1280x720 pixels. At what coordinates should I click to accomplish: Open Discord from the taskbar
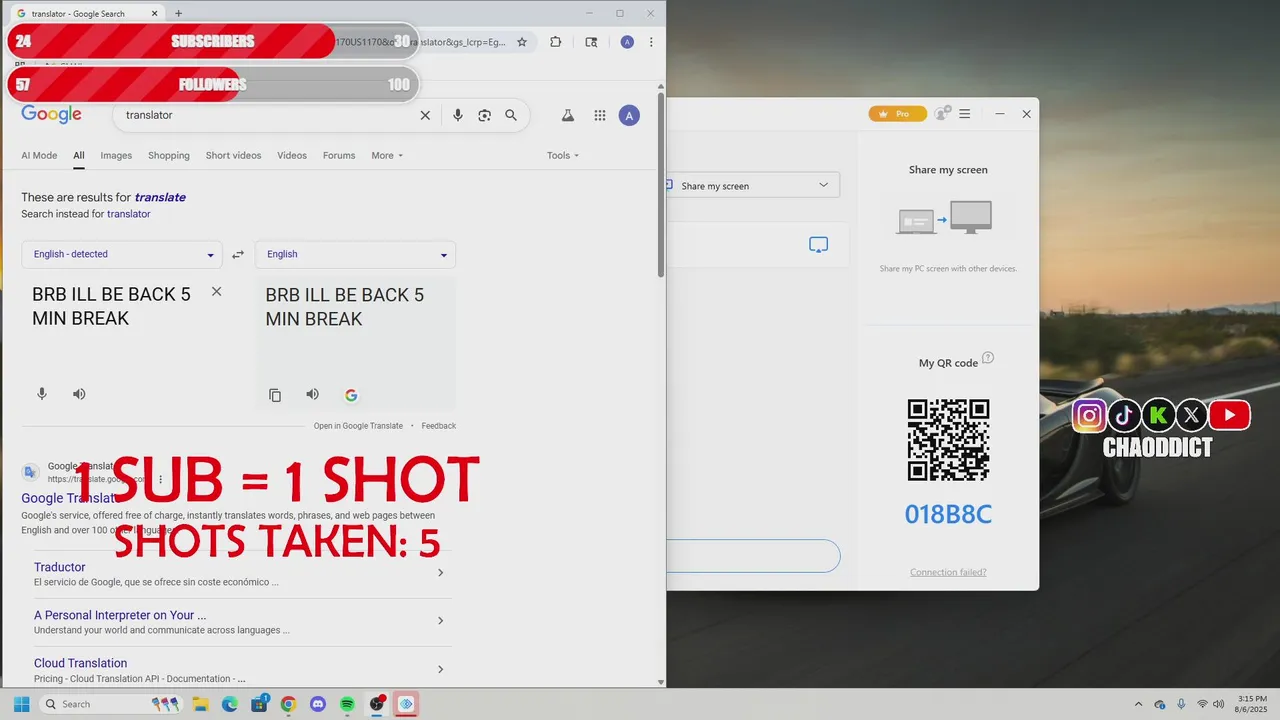[x=318, y=704]
